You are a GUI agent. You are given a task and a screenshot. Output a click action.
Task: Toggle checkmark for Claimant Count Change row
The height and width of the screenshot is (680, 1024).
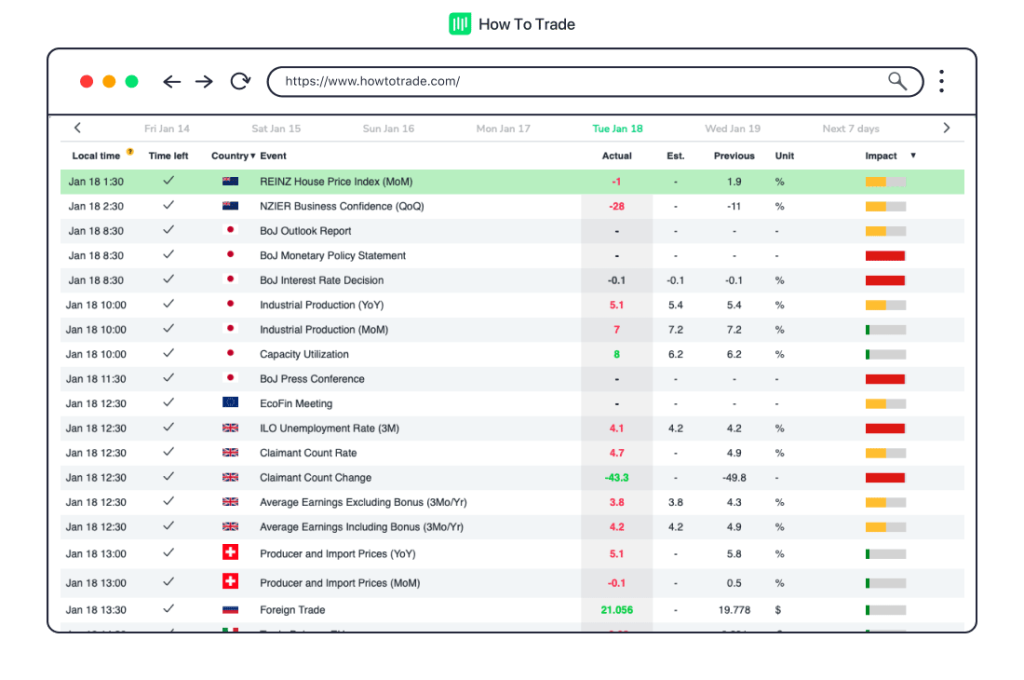(168, 477)
